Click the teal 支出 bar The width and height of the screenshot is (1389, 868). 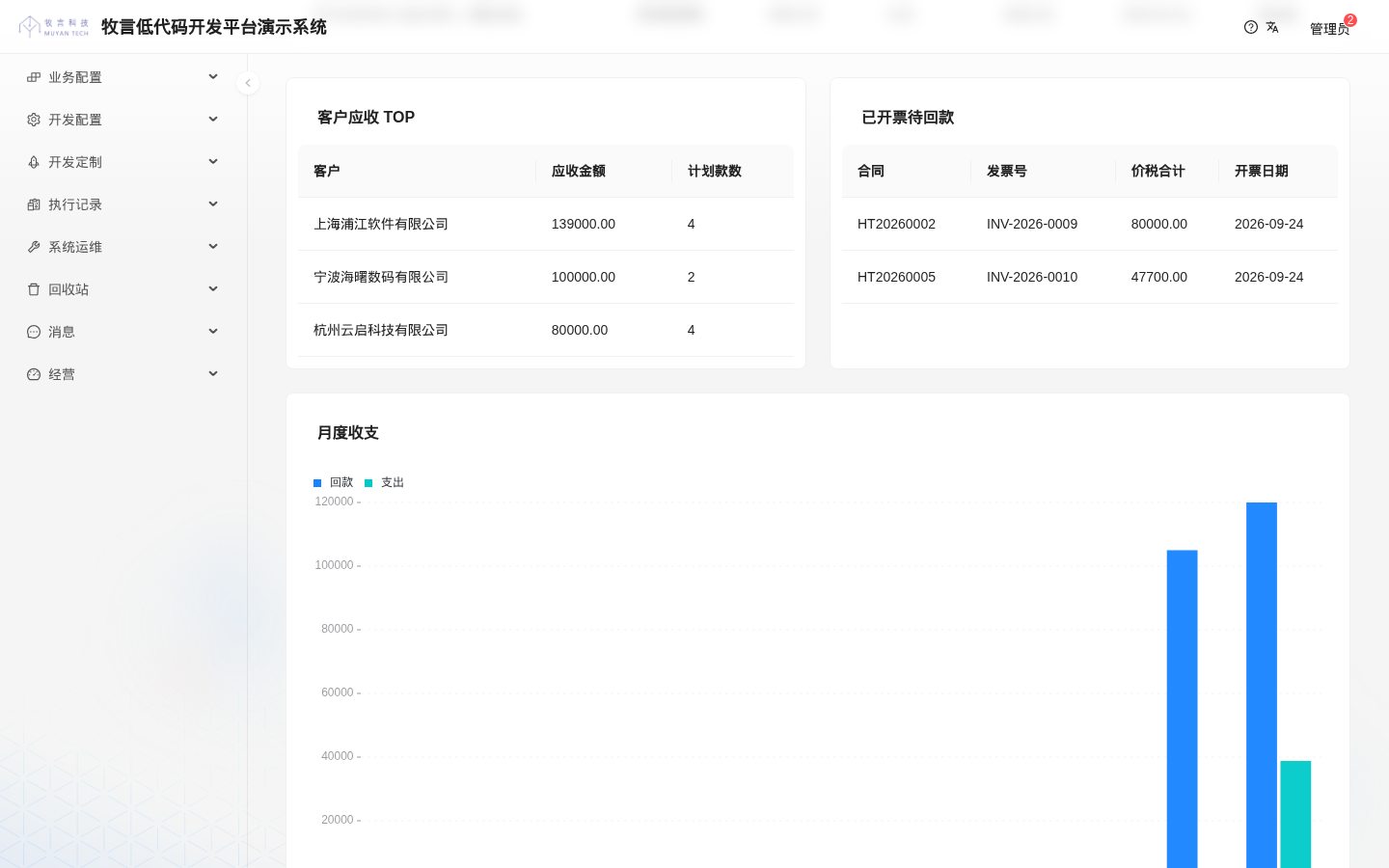point(1295,814)
